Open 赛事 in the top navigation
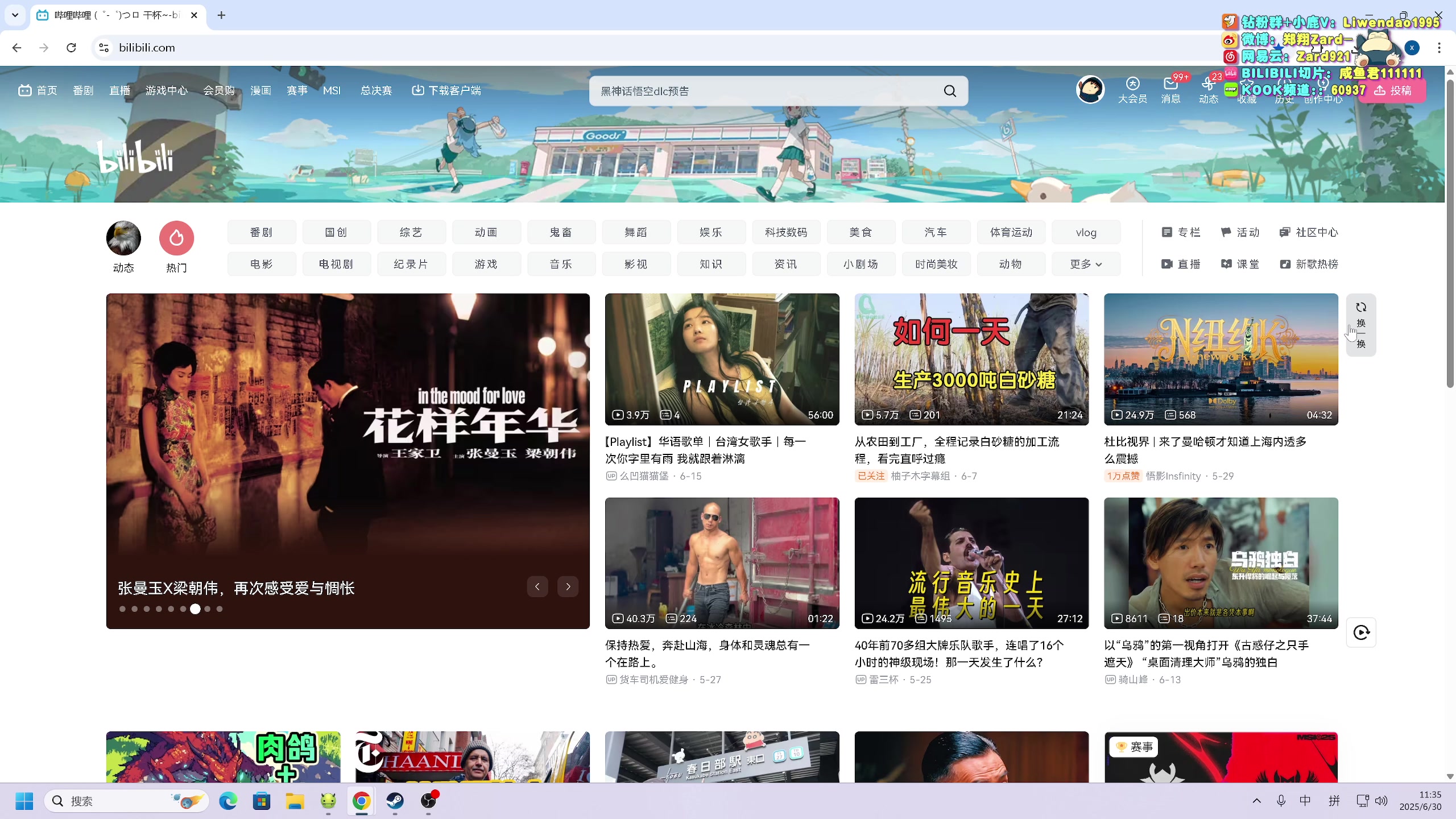Viewport: 1456px width, 819px height. (x=297, y=90)
